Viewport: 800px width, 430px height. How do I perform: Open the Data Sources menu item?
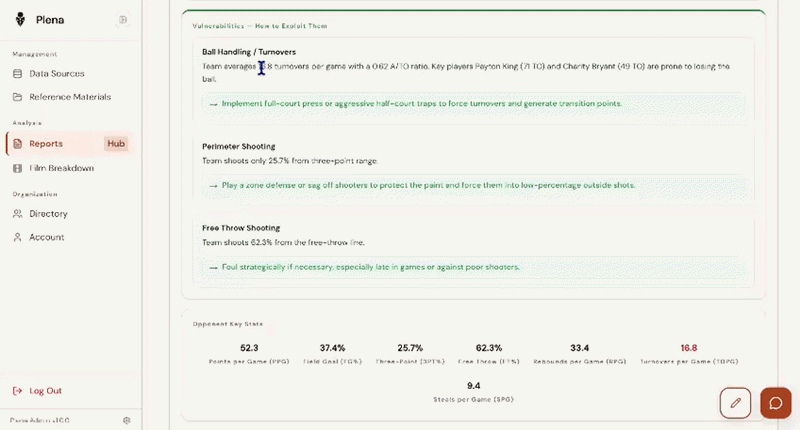pos(57,73)
